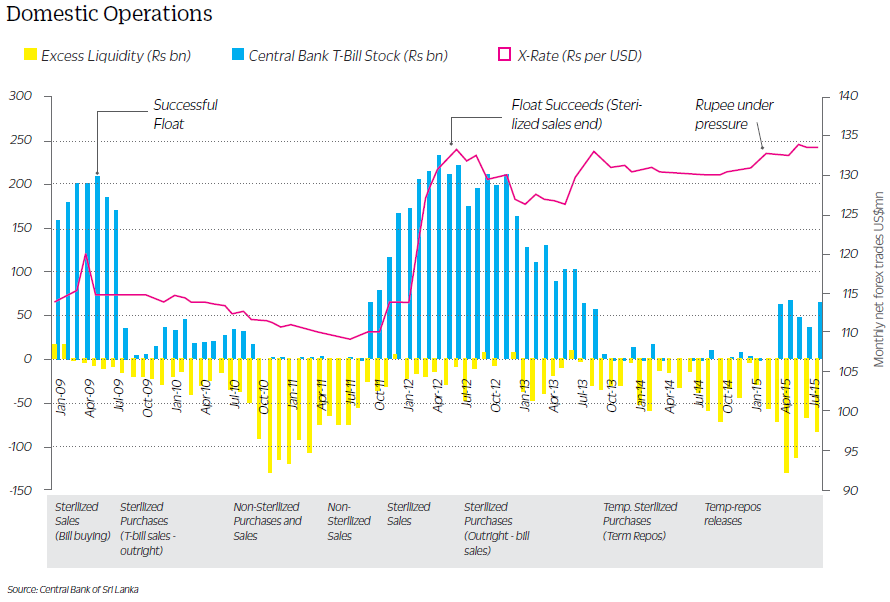
Task: Click the 'Float Succeeds (Sterilized sales end)' annotation
Action: (x=576, y=114)
